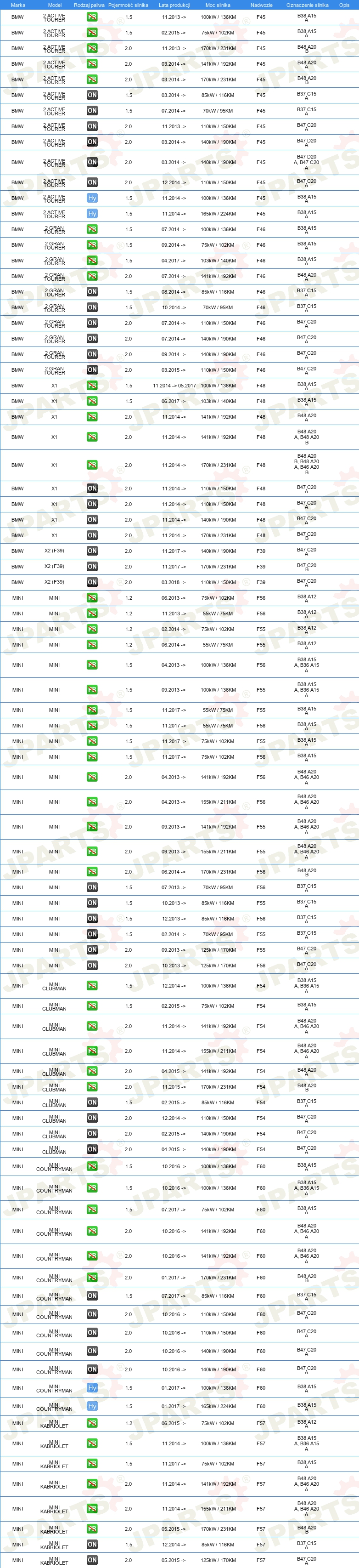Select '103kW / 140KM' power cell in X1 row

coord(218,401)
